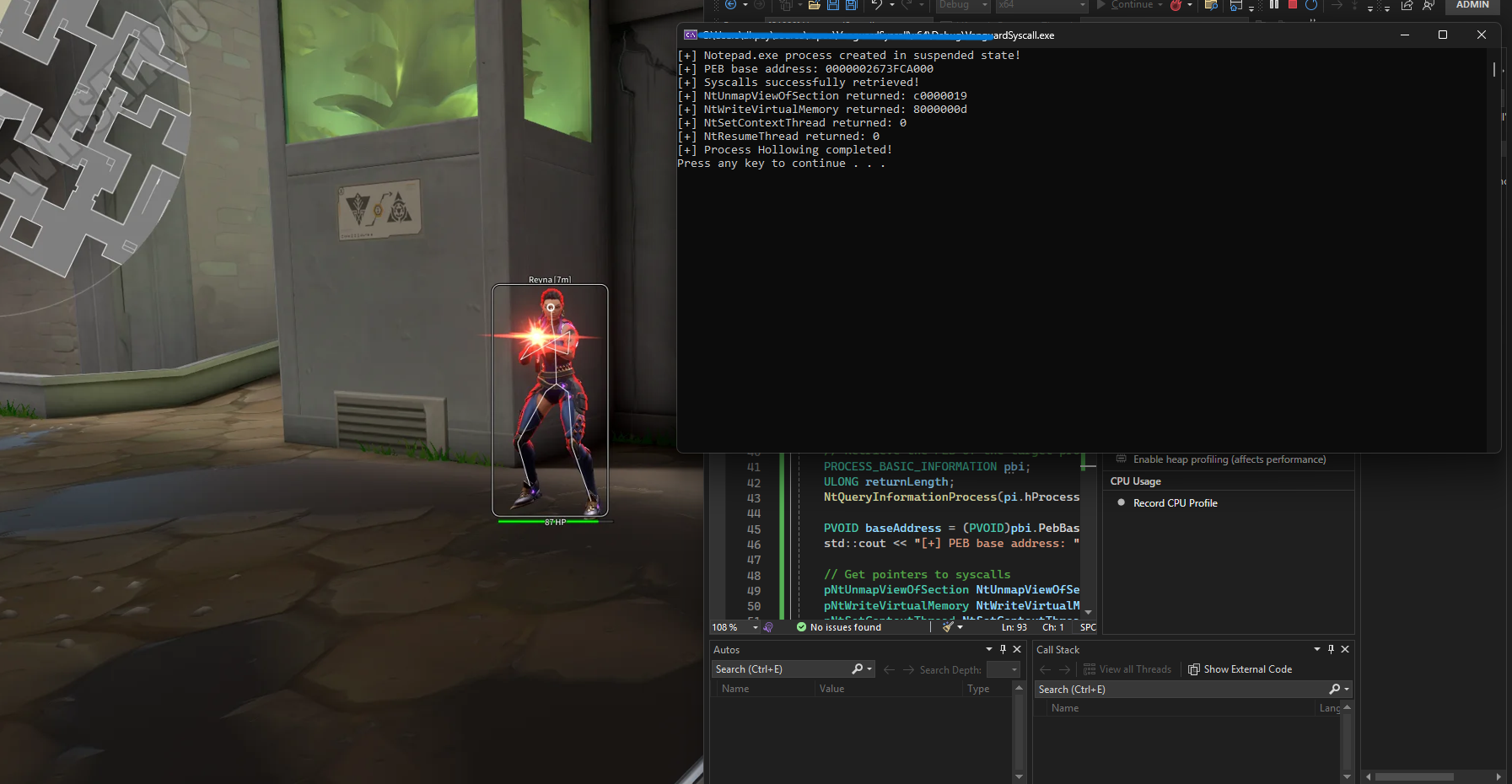Click Call Stack scrollbar down arrow
The image size is (1512, 784).
click(x=1347, y=776)
